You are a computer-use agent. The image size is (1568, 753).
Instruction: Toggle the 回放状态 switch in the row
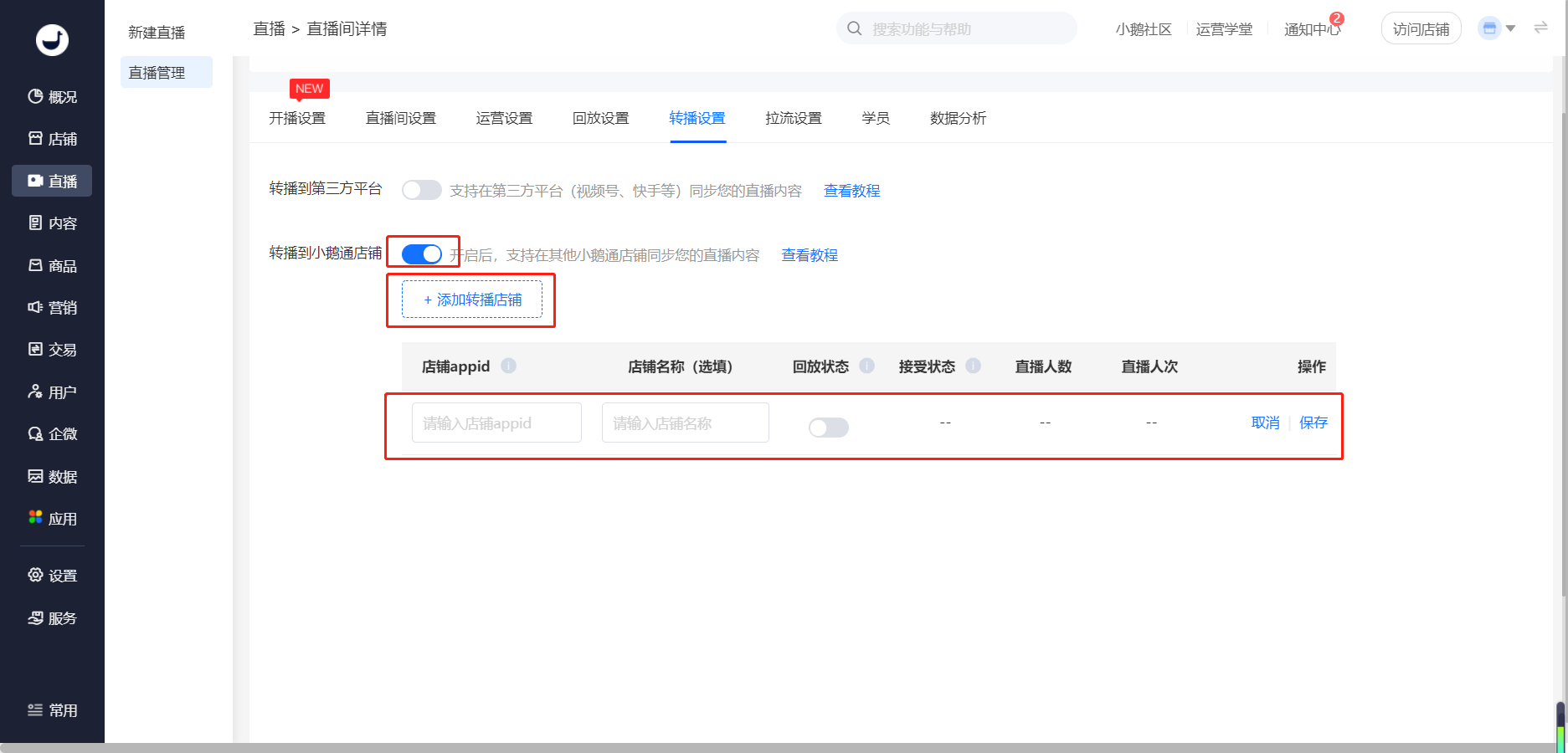coord(828,428)
